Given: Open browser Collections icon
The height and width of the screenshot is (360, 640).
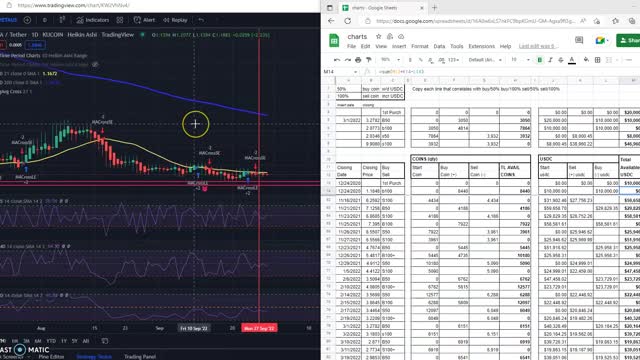Looking at the screenshot, I should click(x=632, y=21).
